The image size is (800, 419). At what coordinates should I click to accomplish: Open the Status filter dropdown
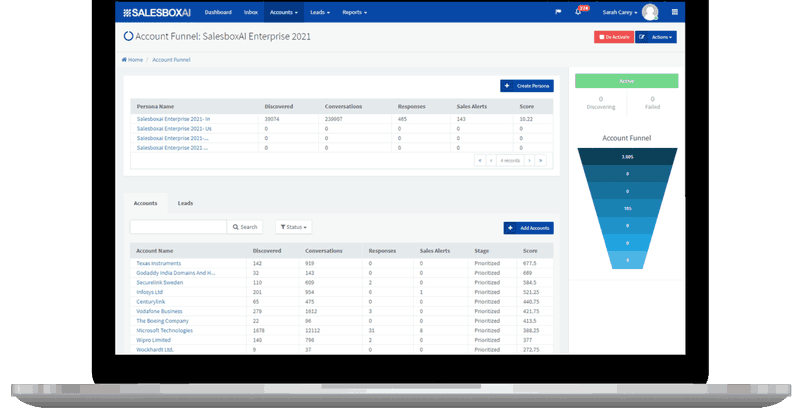point(293,227)
